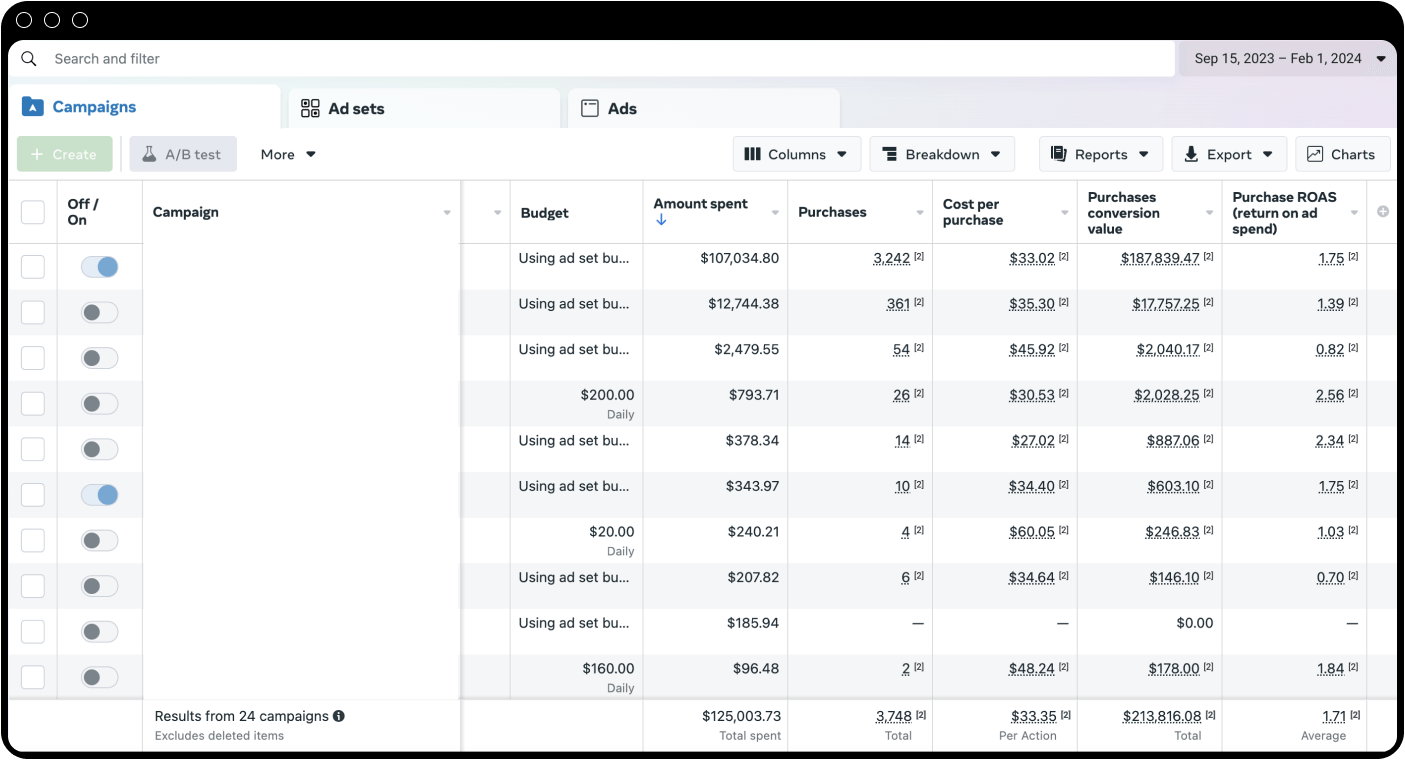The width and height of the screenshot is (1405, 760).
Task: Open the date range dropdown, Sep 15, 2023 – Feb 1, 2024
Action: pyautogui.click(x=1289, y=59)
